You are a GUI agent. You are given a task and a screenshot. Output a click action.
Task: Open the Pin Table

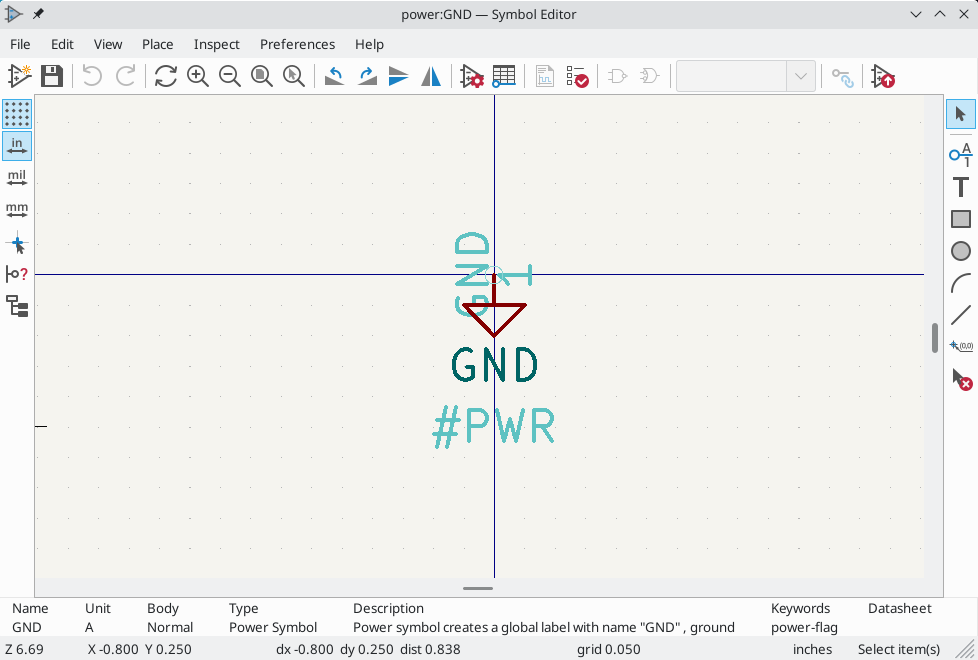click(x=504, y=76)
